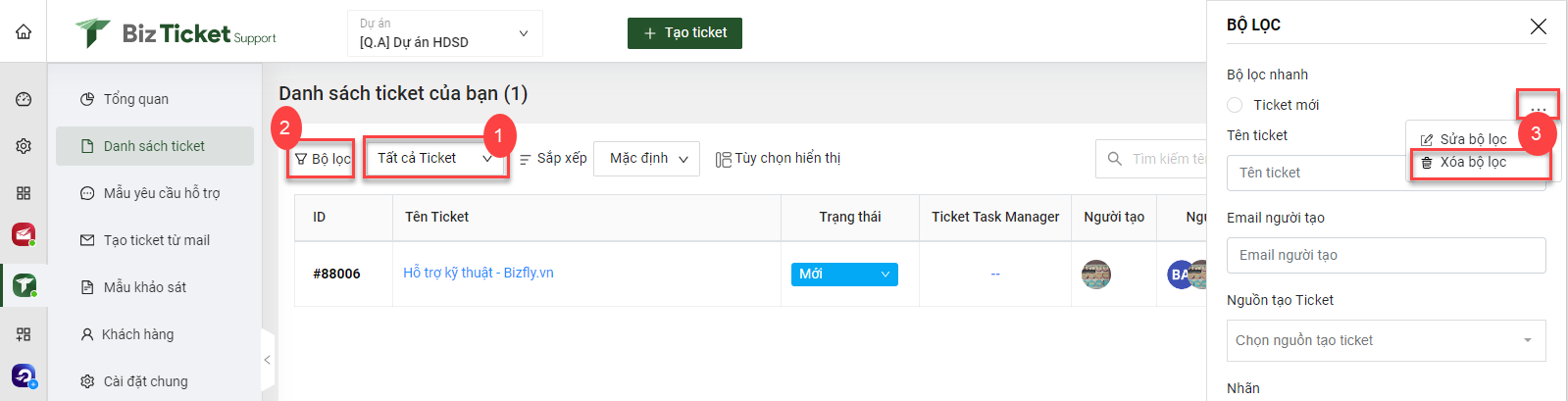Click creator avatar in ticket row
The height and width of the screenshot is (401, 1568).
1096,275
